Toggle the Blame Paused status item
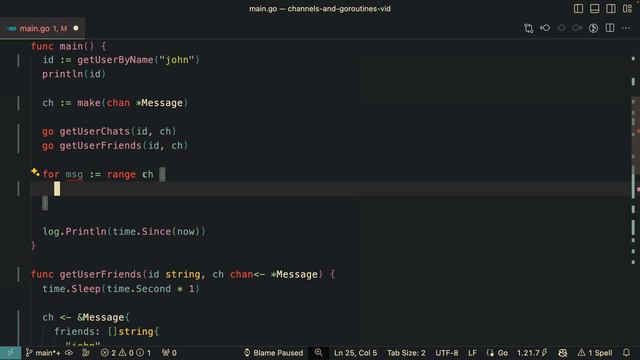 (273, 353)
